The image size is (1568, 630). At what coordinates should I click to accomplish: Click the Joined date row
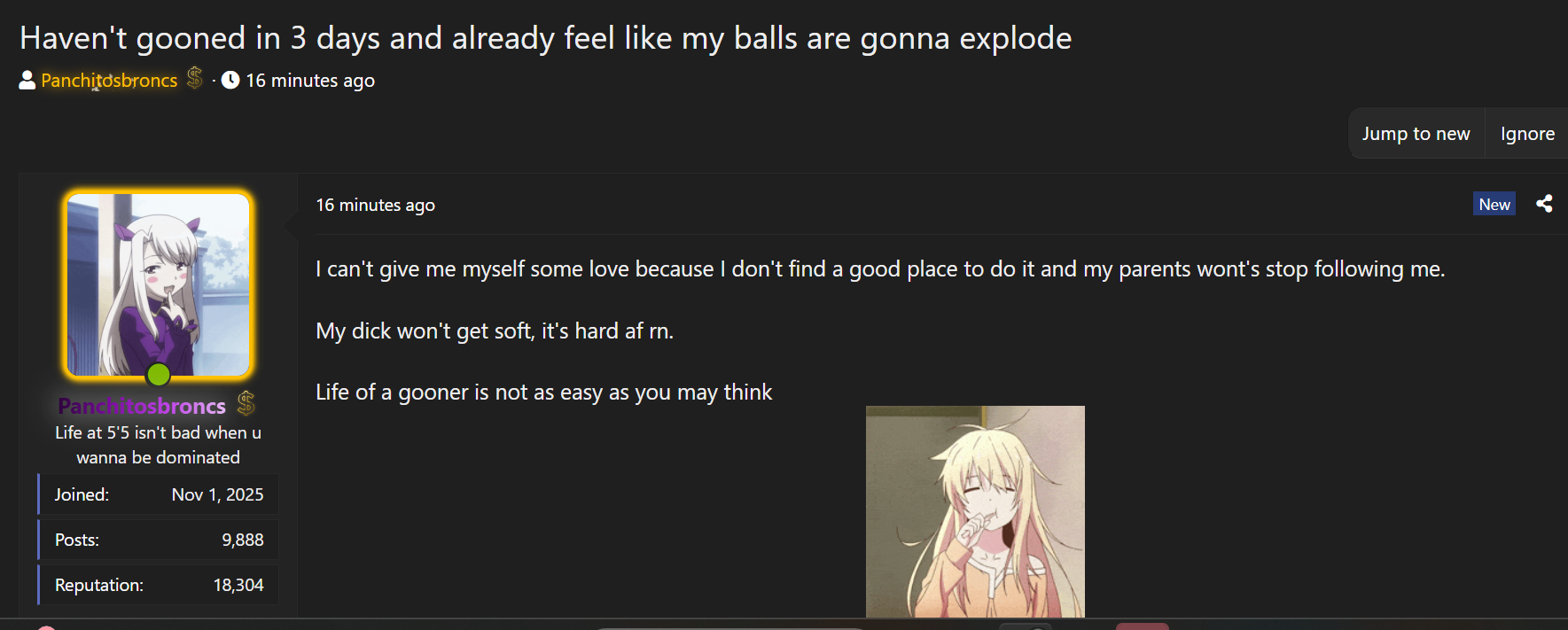(158, 494)
